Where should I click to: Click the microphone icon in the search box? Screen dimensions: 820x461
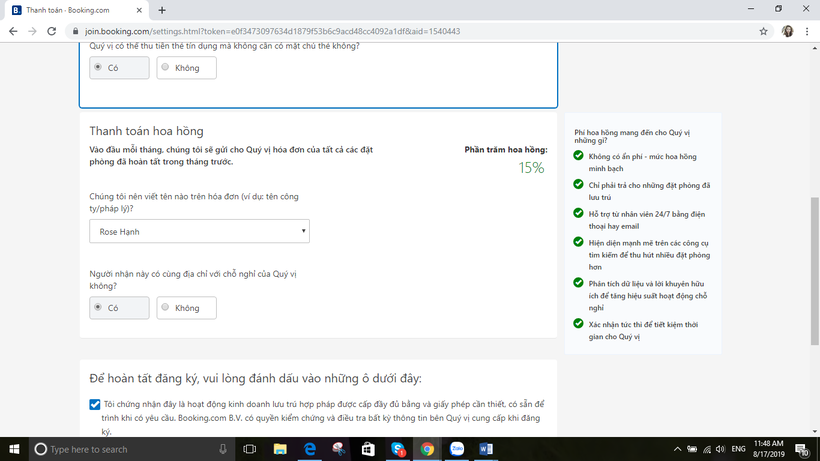coord(223,449)
